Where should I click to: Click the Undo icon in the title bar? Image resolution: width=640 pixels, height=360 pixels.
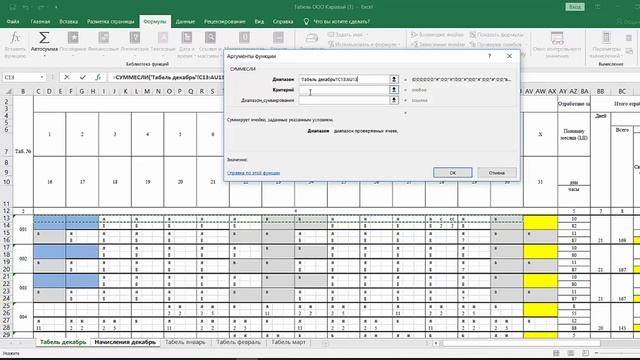[27, 7]
